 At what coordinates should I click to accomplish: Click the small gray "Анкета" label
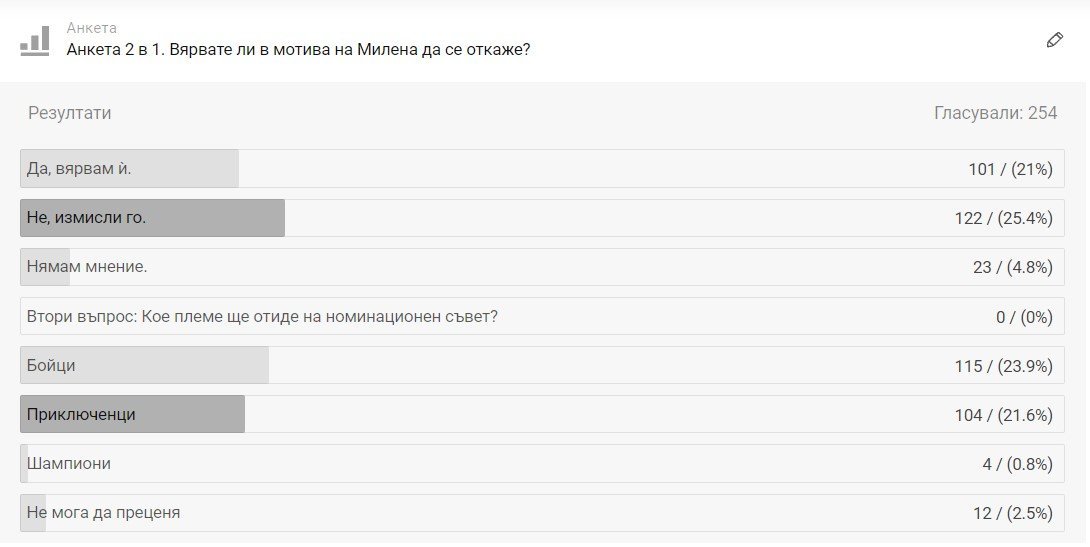tap(92, 28)
